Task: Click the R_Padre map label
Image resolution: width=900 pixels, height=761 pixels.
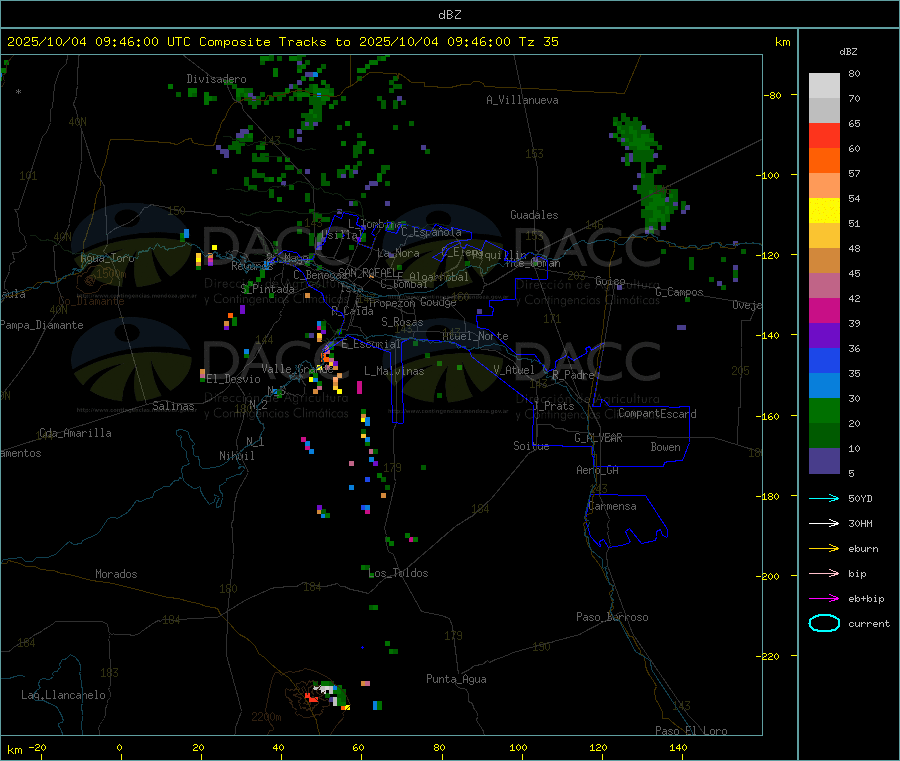Action: pyautogui.click(x=573, y=375)
